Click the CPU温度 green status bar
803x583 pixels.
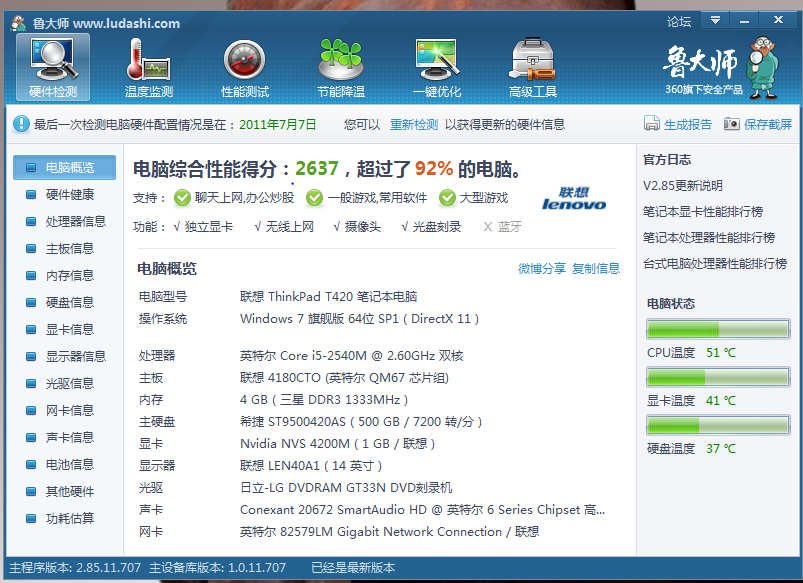tap(718, 329)
